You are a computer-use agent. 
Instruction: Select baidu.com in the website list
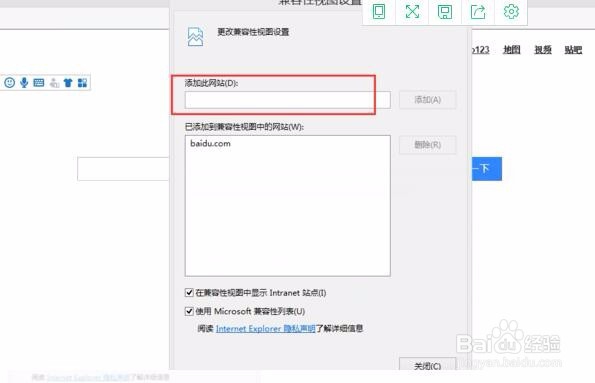coord(211,143)
